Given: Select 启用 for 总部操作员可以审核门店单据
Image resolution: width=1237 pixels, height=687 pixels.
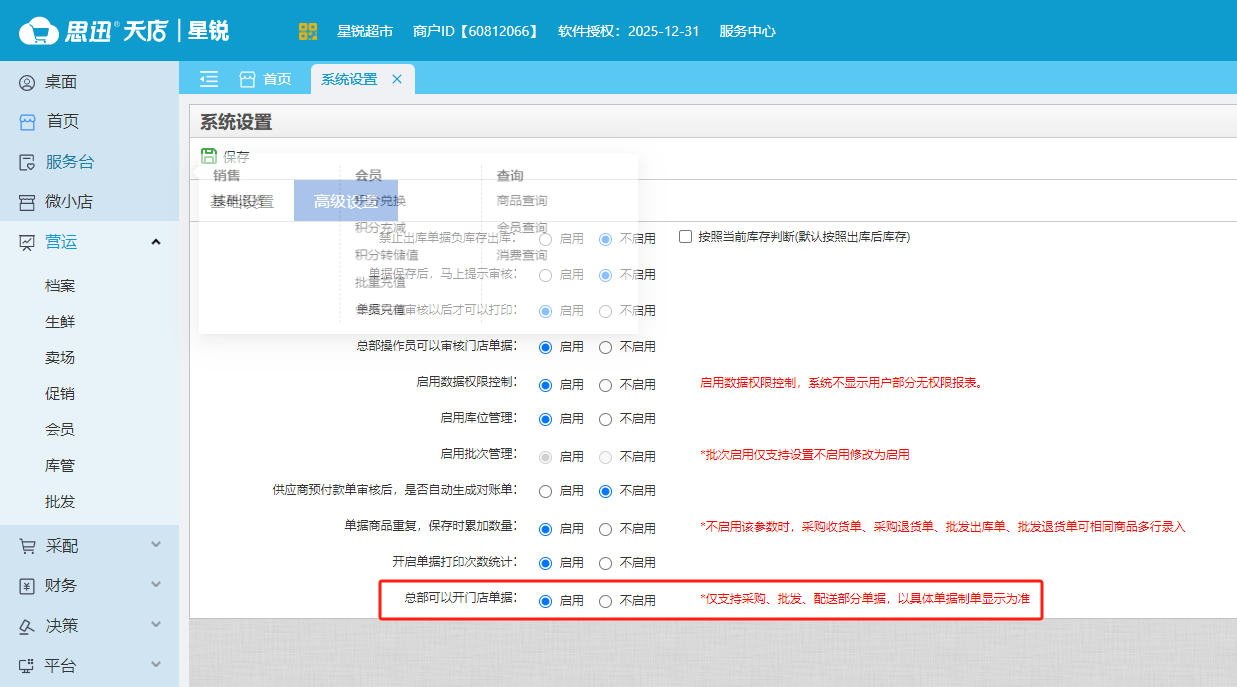Looking at the screenshot, I should pyautogui.click(x=545, y=347).
